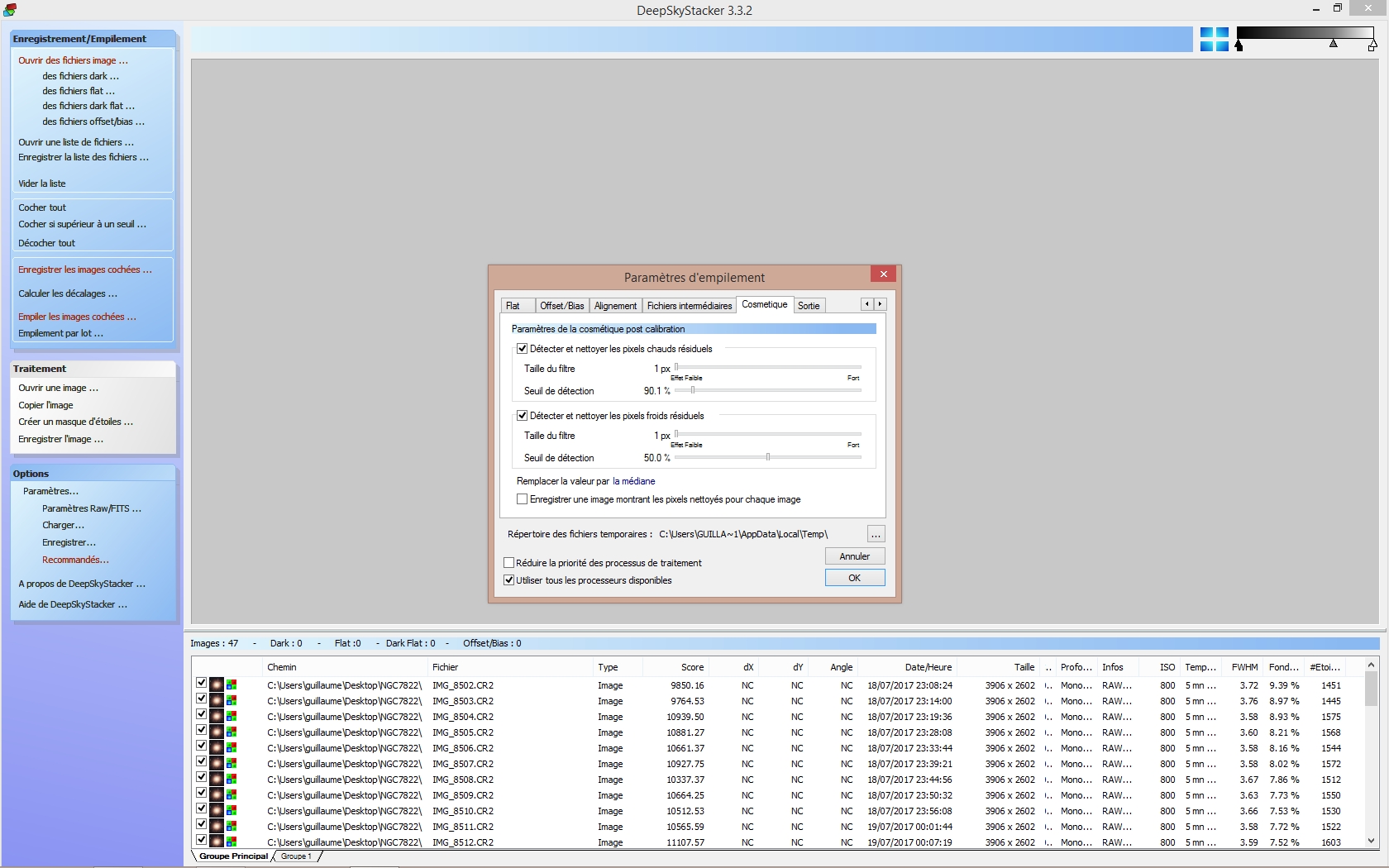
Task: Uncheck the checkbox for IMG_8511.CR2
Action: click(201, 824)
